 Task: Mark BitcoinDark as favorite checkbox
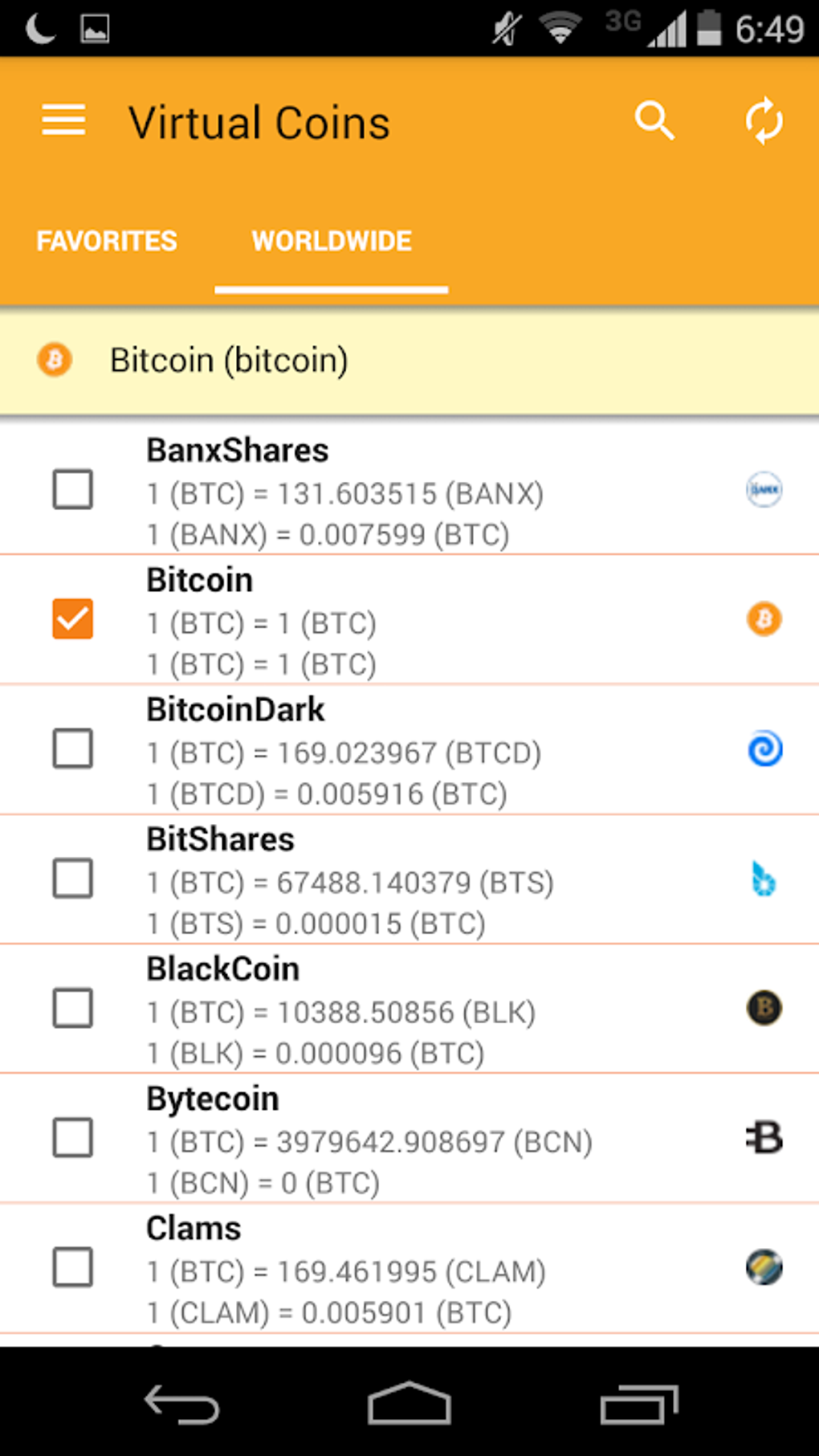73,749
